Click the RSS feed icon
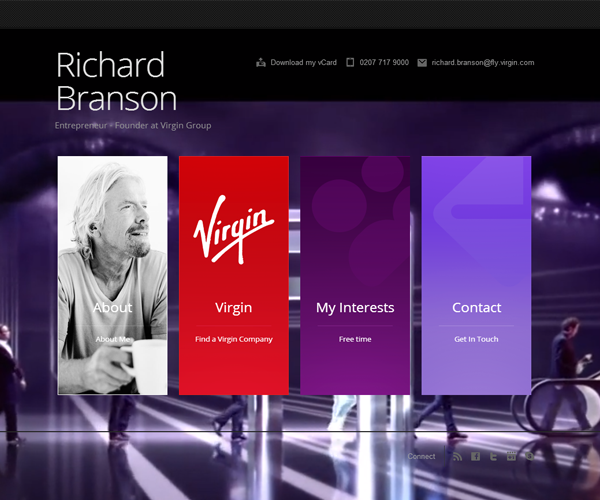This screenshot has width=600, height=500. click(x=458, y=456)
